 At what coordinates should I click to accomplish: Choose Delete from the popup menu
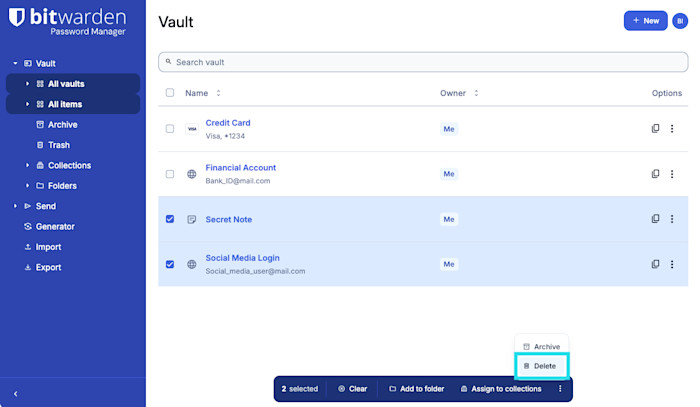coord(542,366)
